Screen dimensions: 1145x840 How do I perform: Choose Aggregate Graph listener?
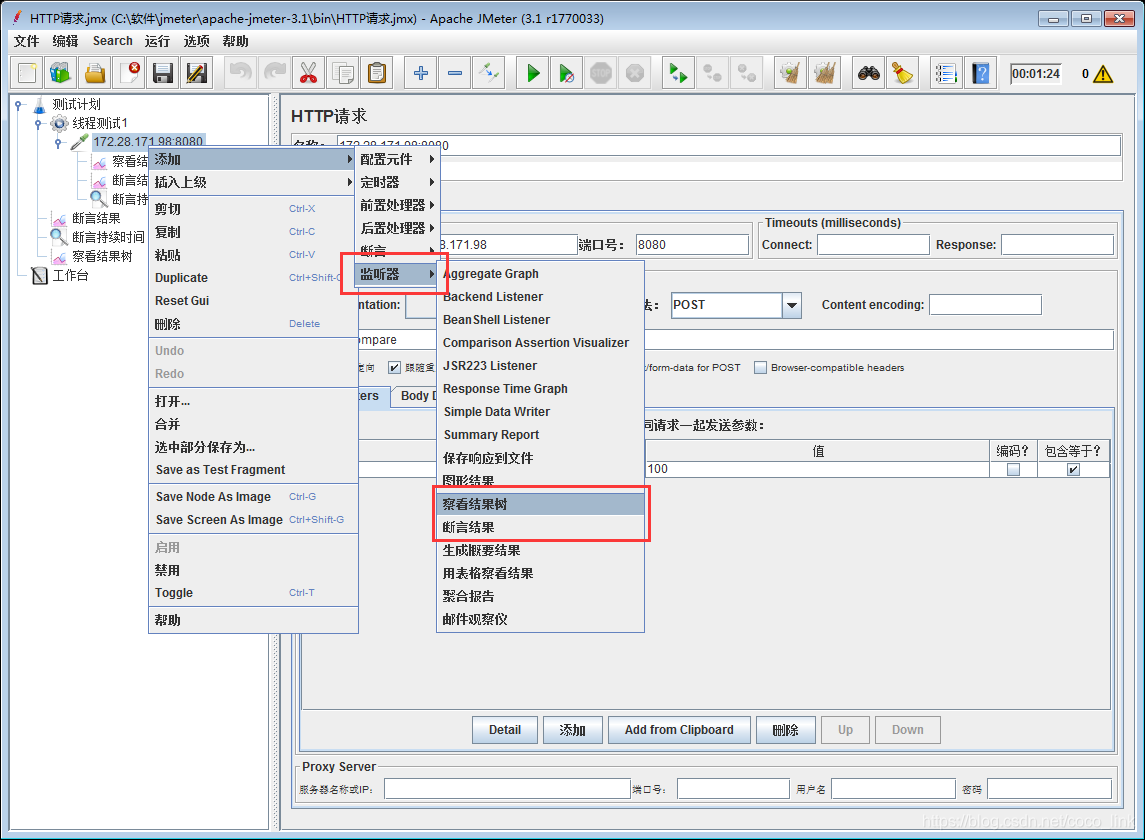click(540, 274)
